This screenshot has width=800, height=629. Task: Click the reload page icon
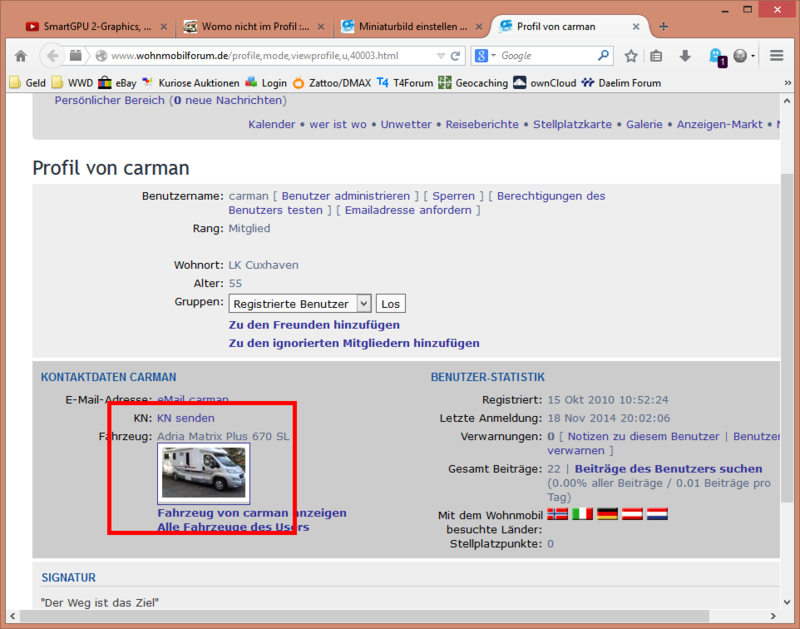click(x=456, y=56)
